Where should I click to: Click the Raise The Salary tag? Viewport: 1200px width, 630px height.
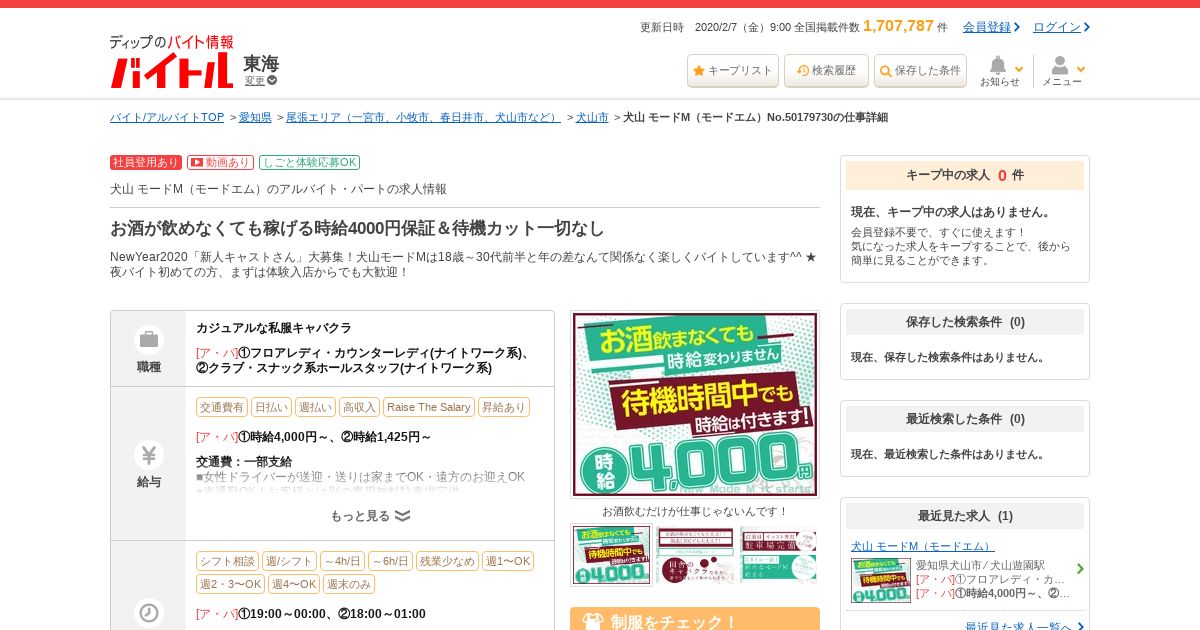[428, 407]
